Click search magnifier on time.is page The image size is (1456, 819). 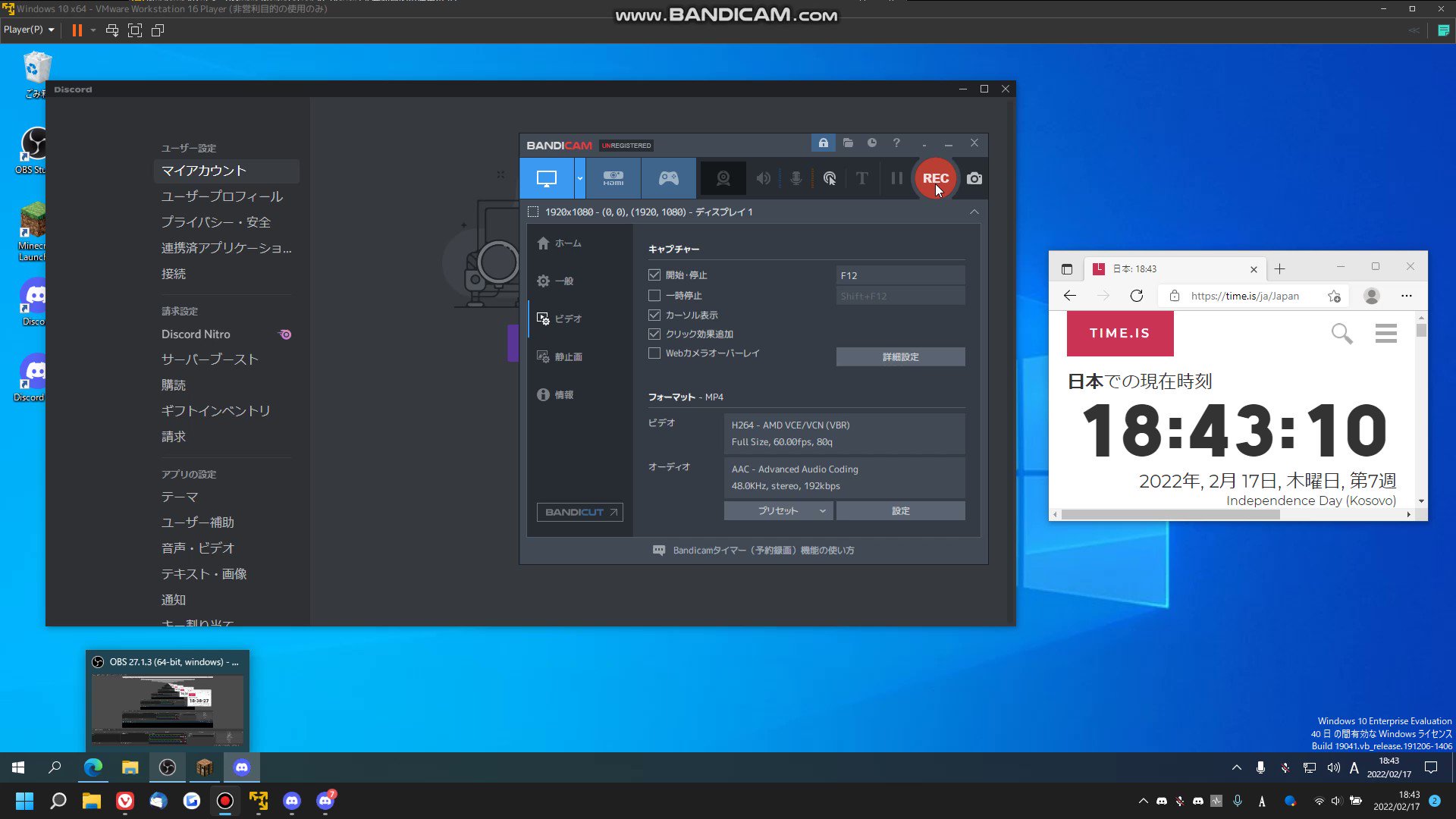tap(1341, 334)
